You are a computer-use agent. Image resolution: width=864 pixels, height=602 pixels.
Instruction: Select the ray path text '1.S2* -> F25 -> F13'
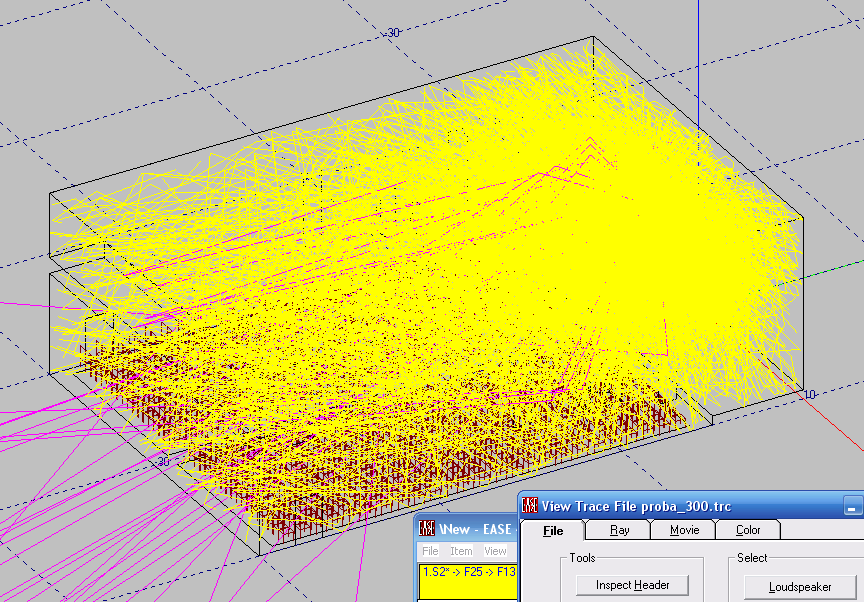[x=469, y=572]
